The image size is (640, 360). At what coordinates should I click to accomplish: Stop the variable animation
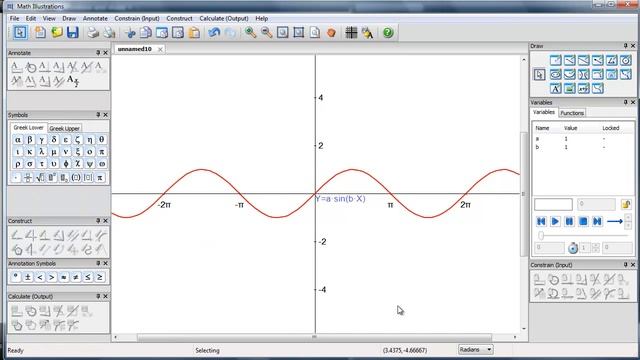pos(583,221)
